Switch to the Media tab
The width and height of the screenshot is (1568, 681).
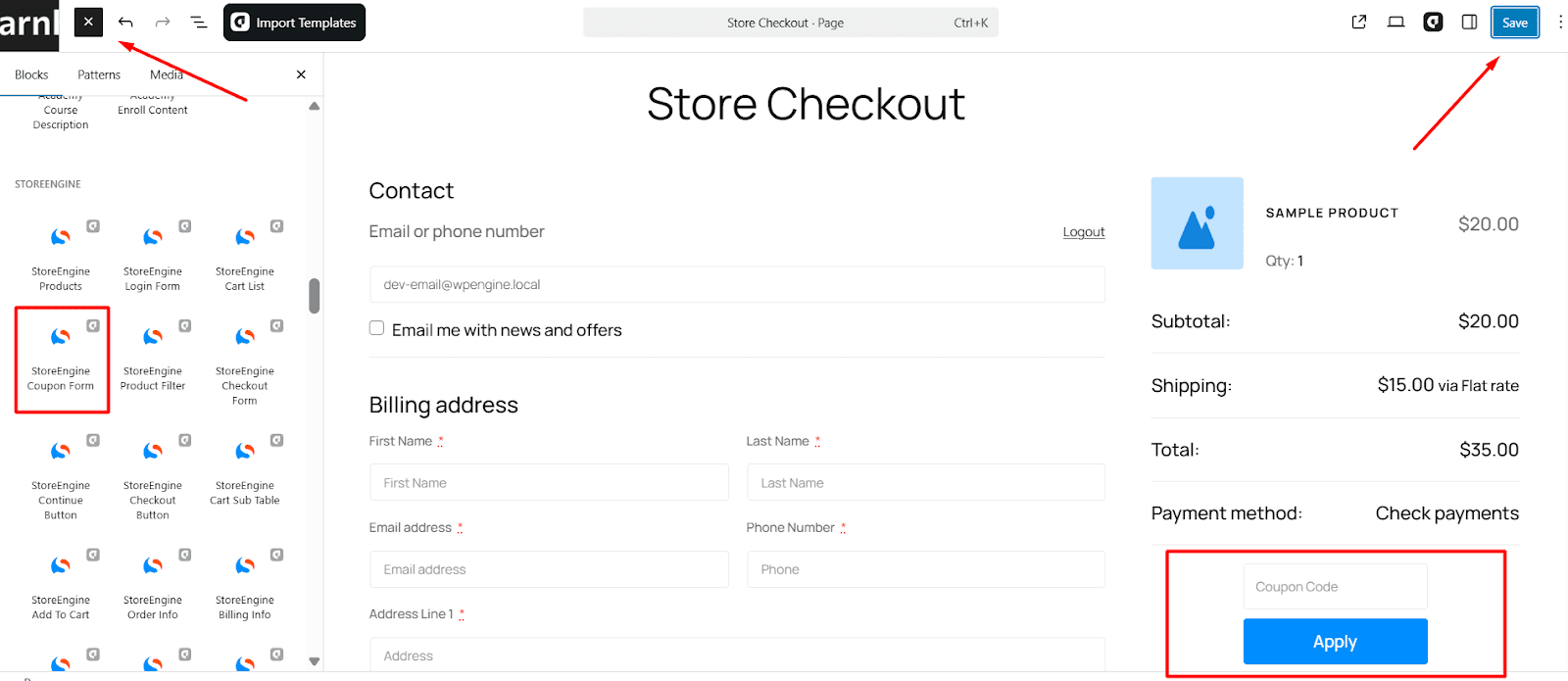166,73
